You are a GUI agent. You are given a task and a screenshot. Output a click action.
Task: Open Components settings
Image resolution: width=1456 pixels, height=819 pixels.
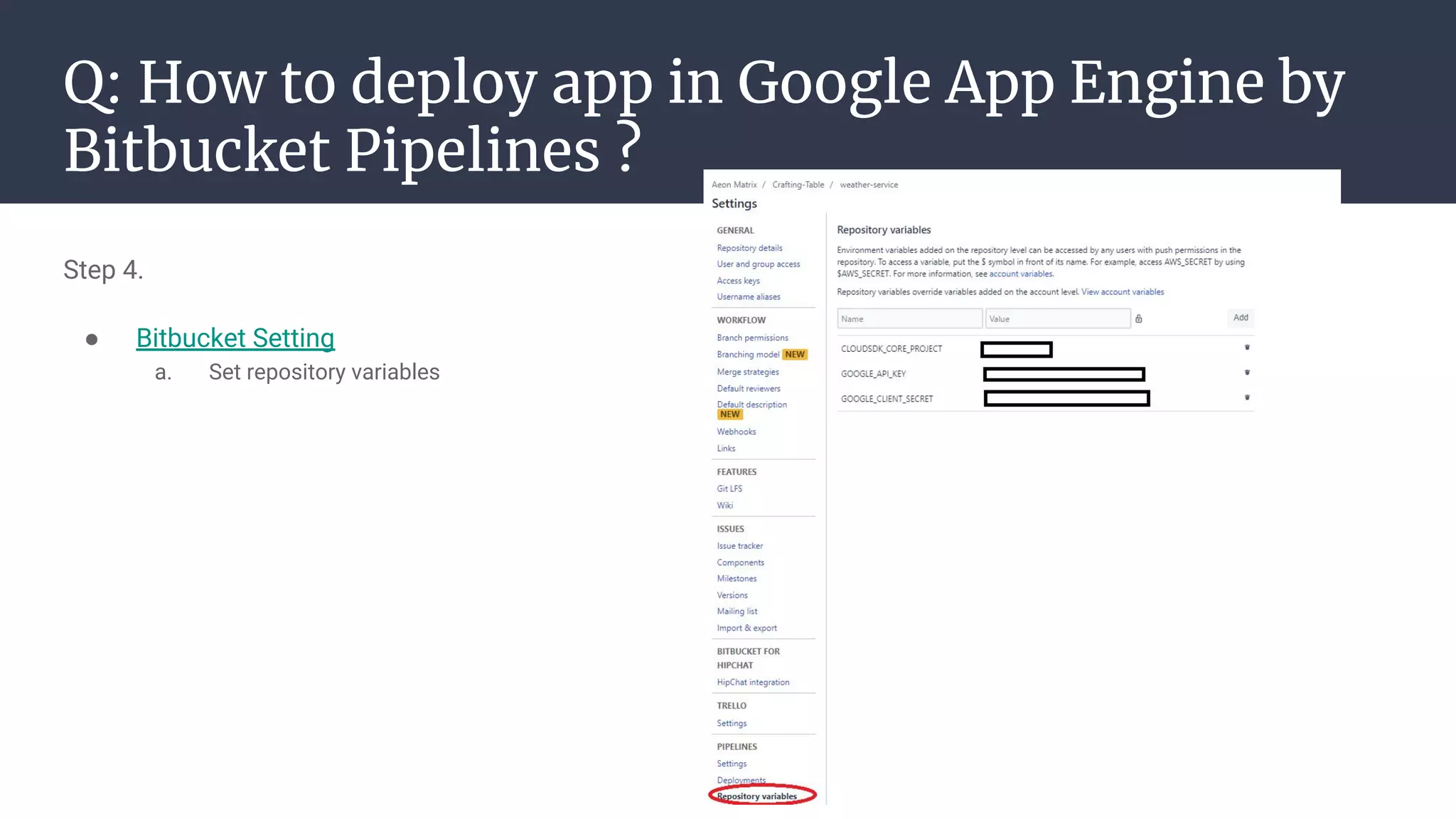pos(740,563)
